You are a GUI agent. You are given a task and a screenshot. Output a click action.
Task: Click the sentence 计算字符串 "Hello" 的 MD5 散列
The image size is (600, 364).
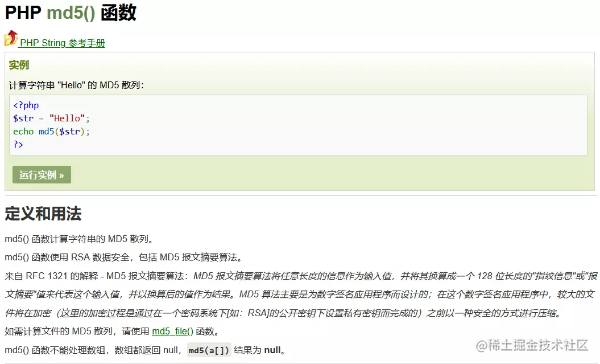coord(76,85)
